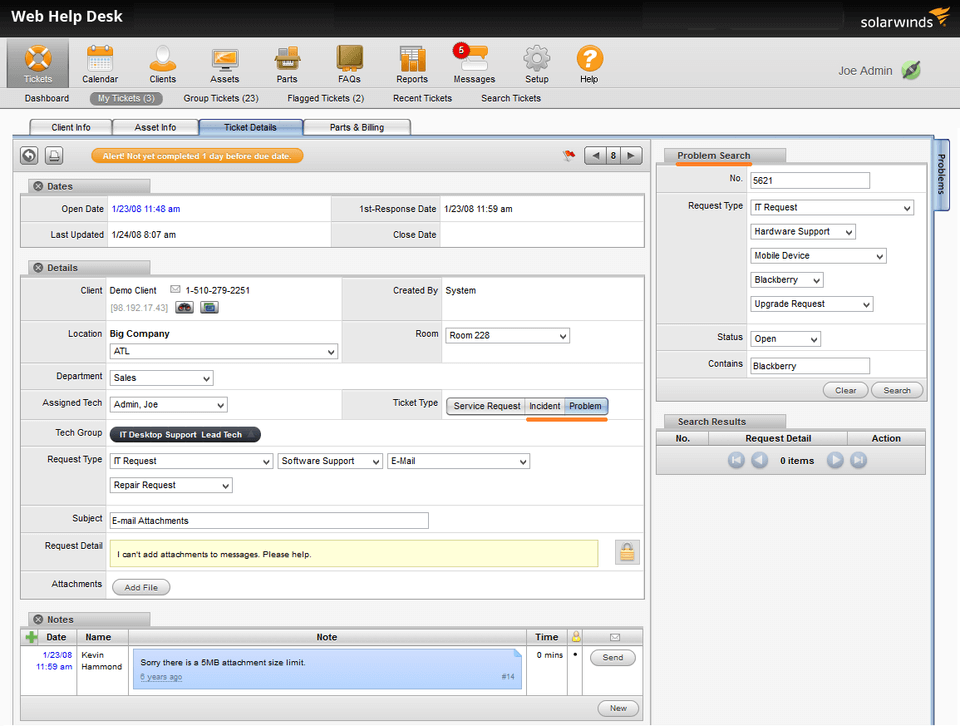This screenshot has height=726, width=960.
Task: Switch to the Client Info tab
Action: coord(71,127)
